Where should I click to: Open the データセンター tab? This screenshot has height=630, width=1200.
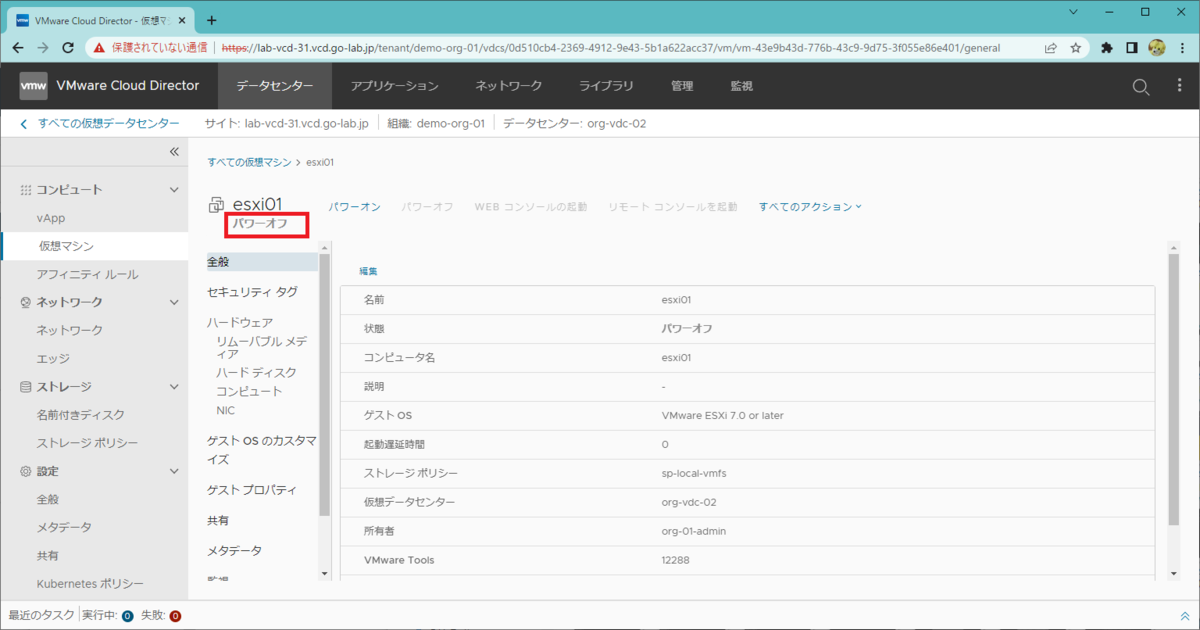click(275, 86)
